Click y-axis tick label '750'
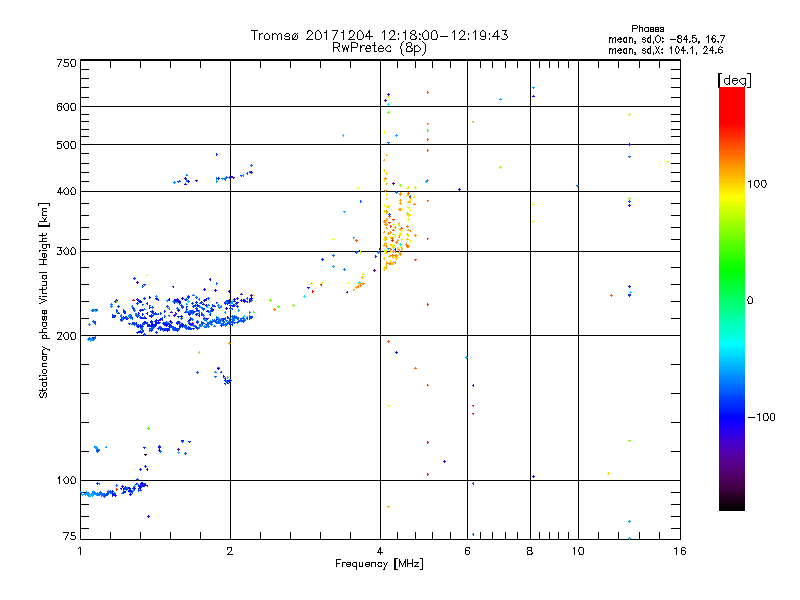 pos(67,63)
